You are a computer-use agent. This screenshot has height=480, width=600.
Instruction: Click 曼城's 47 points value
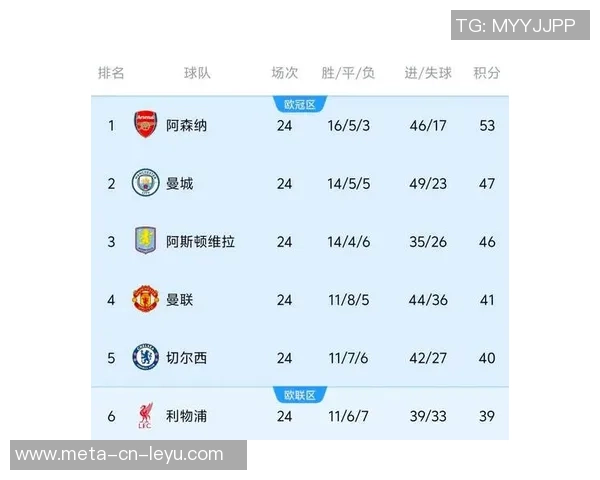(x=487, y=184)
